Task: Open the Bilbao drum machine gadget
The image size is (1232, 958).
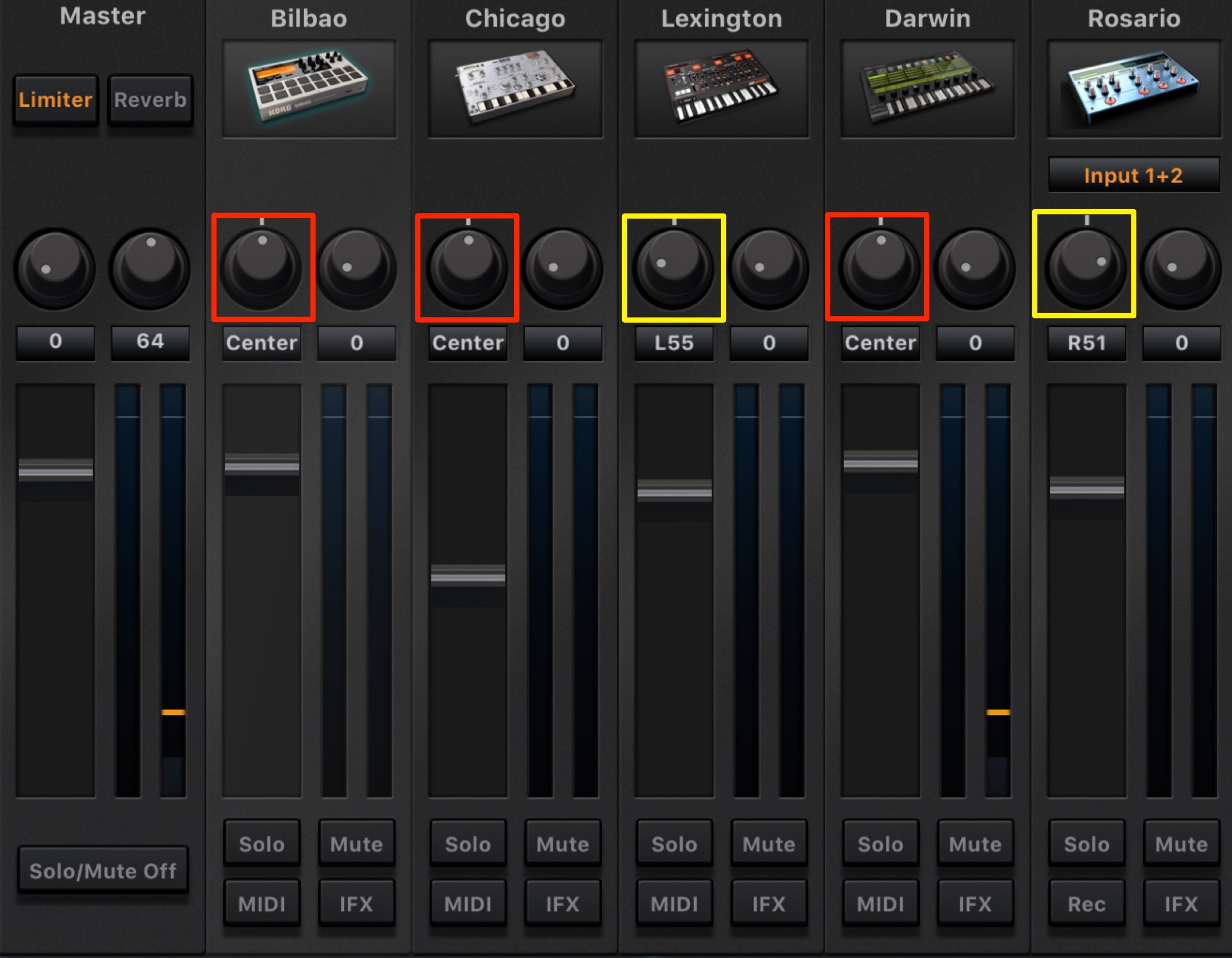Action: (309, 88)
